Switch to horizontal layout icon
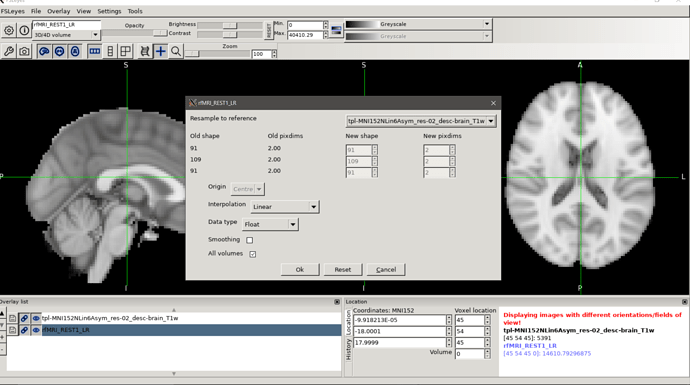The height and width of the screenshot is (385, 690). point(95,51)
